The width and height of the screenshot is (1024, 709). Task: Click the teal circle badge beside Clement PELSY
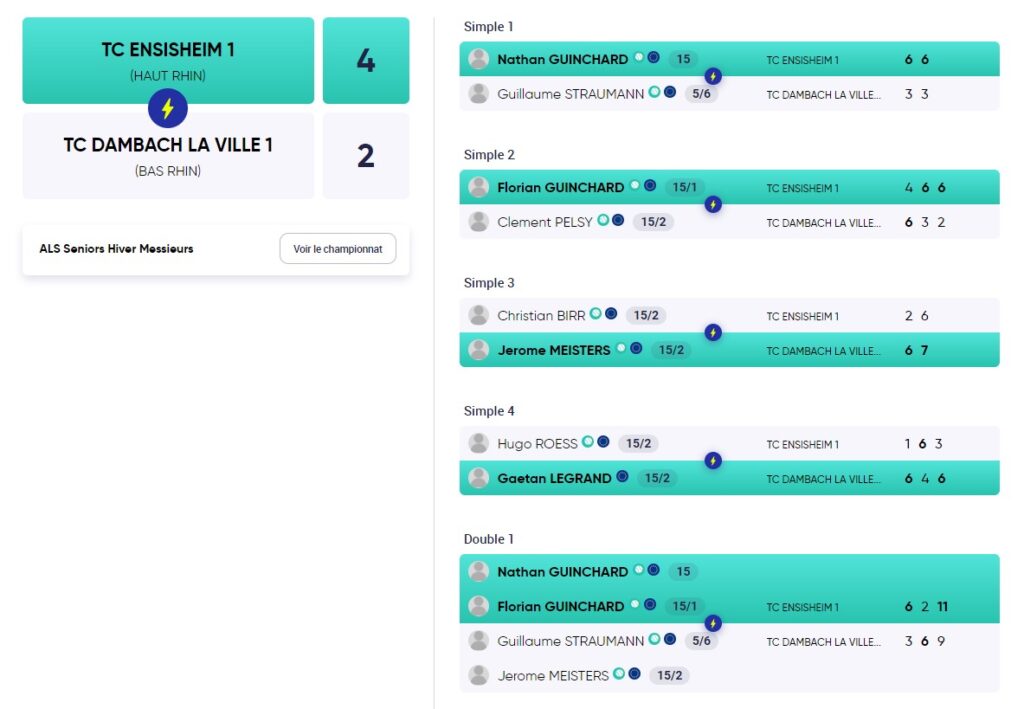point(603,220)
